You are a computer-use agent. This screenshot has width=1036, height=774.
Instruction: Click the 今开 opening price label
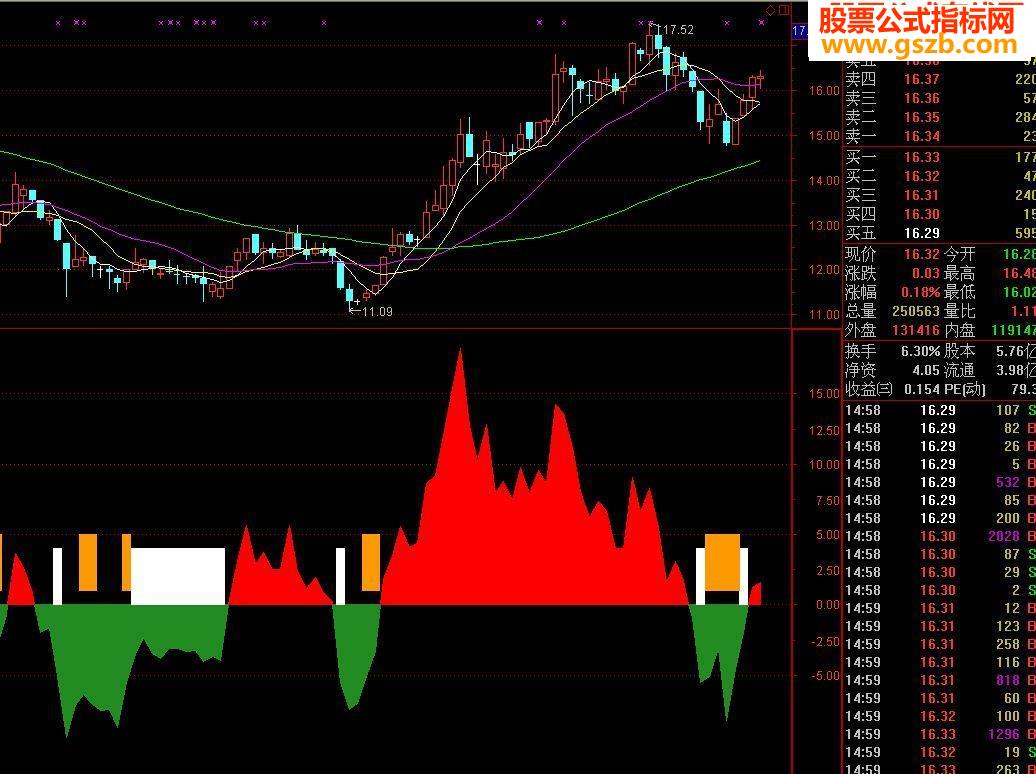click(x=959, y=254)
